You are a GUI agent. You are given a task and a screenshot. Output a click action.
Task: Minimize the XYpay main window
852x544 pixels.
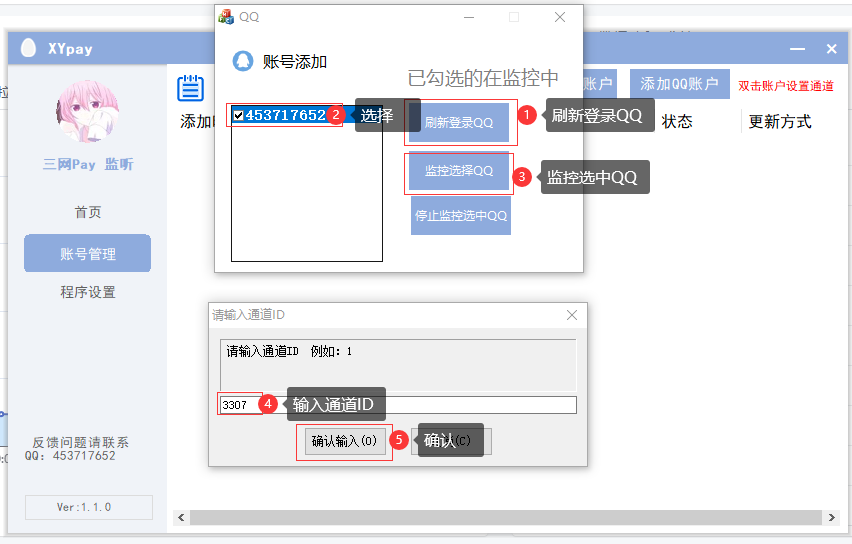pos(796,49)
